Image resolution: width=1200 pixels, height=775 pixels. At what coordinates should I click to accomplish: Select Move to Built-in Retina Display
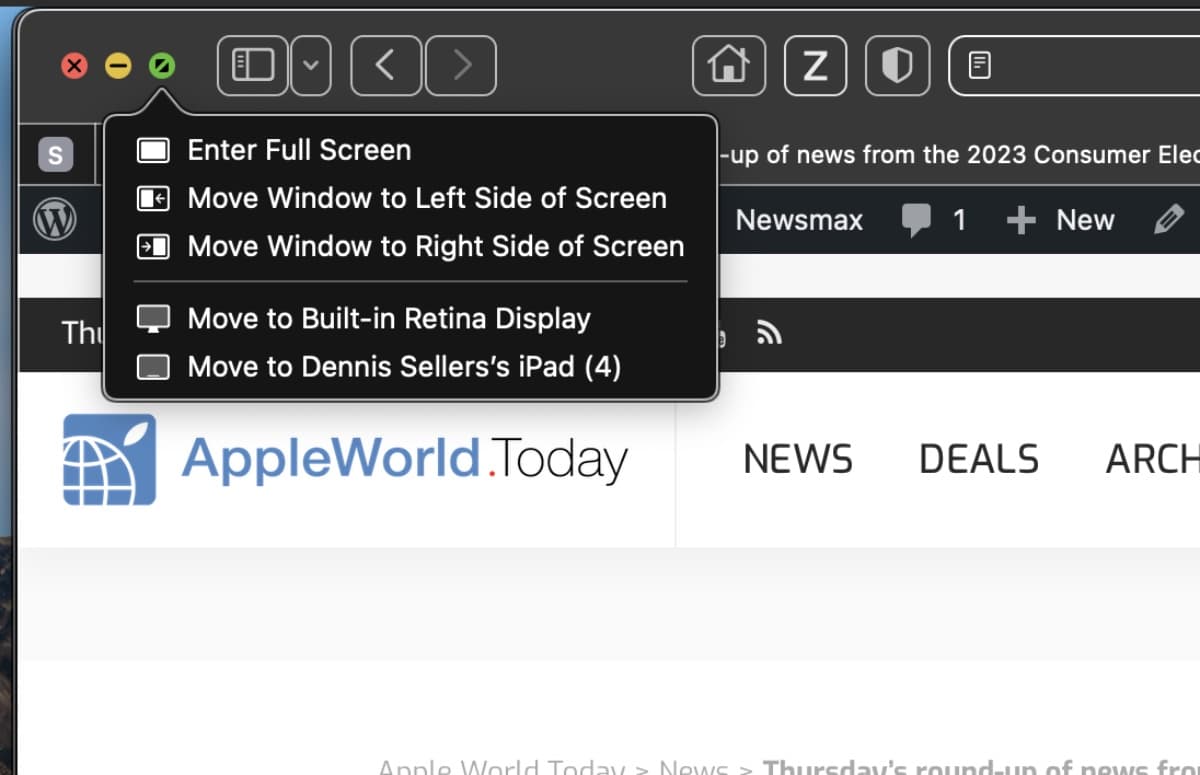[x=389, y=318]
